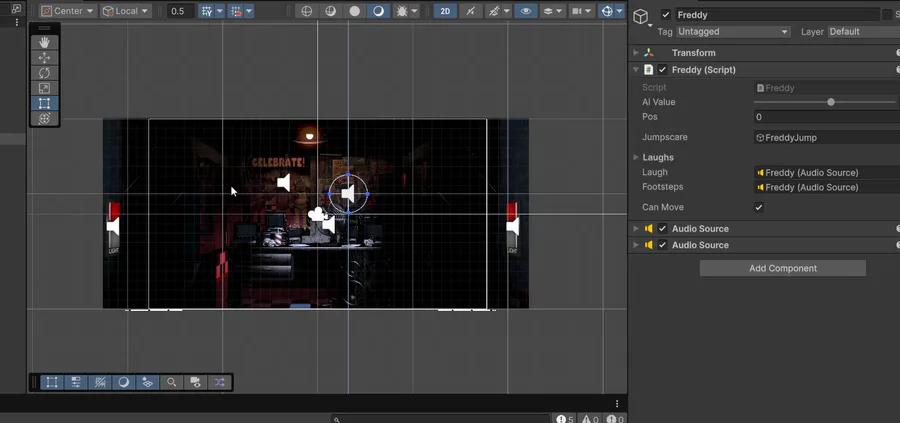Viewport: 900px width, 423px height.
Task: Open the Local handle rotation dropdown
Action: (x=126, y=11)
